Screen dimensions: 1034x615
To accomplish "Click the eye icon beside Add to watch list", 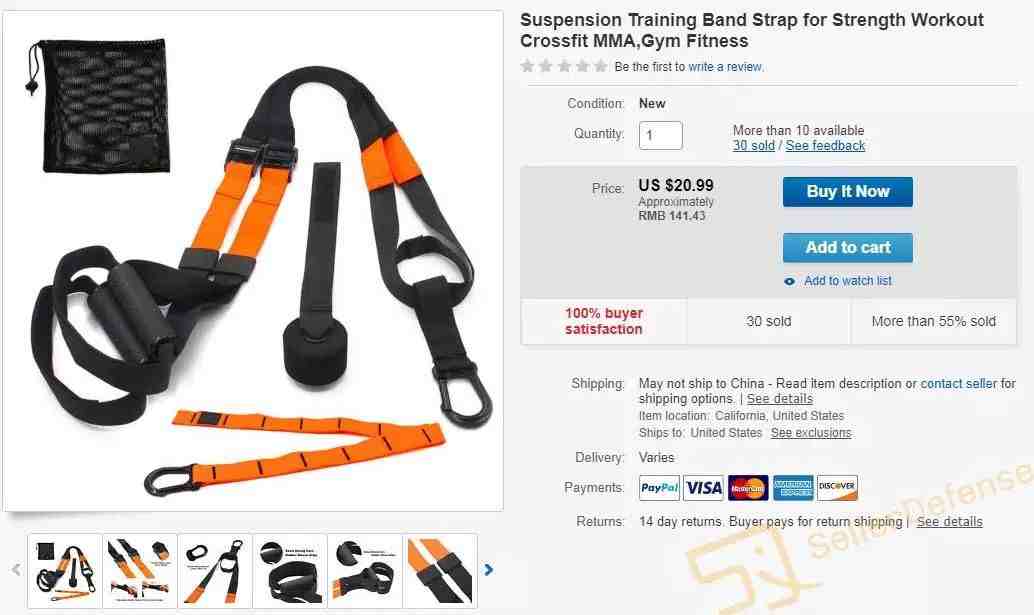I will [789, 281].
